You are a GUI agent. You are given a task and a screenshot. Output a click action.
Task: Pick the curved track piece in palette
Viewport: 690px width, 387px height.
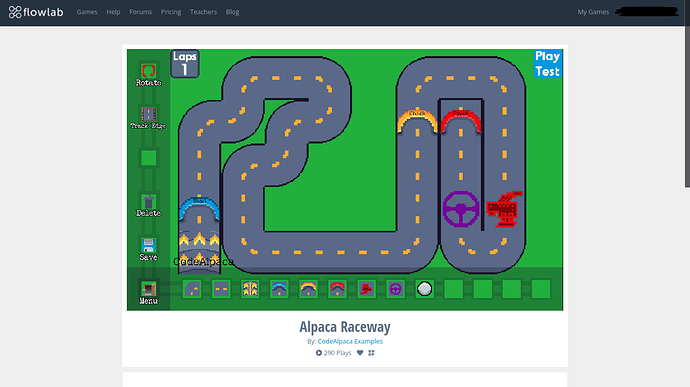pos(192,289)
